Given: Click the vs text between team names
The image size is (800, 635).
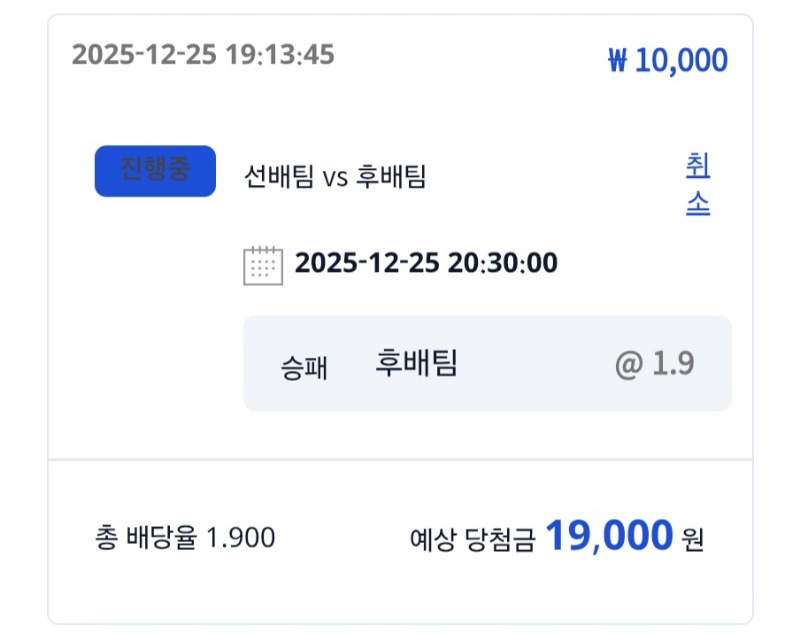Looking at the screenshot, I should point(334,178).
